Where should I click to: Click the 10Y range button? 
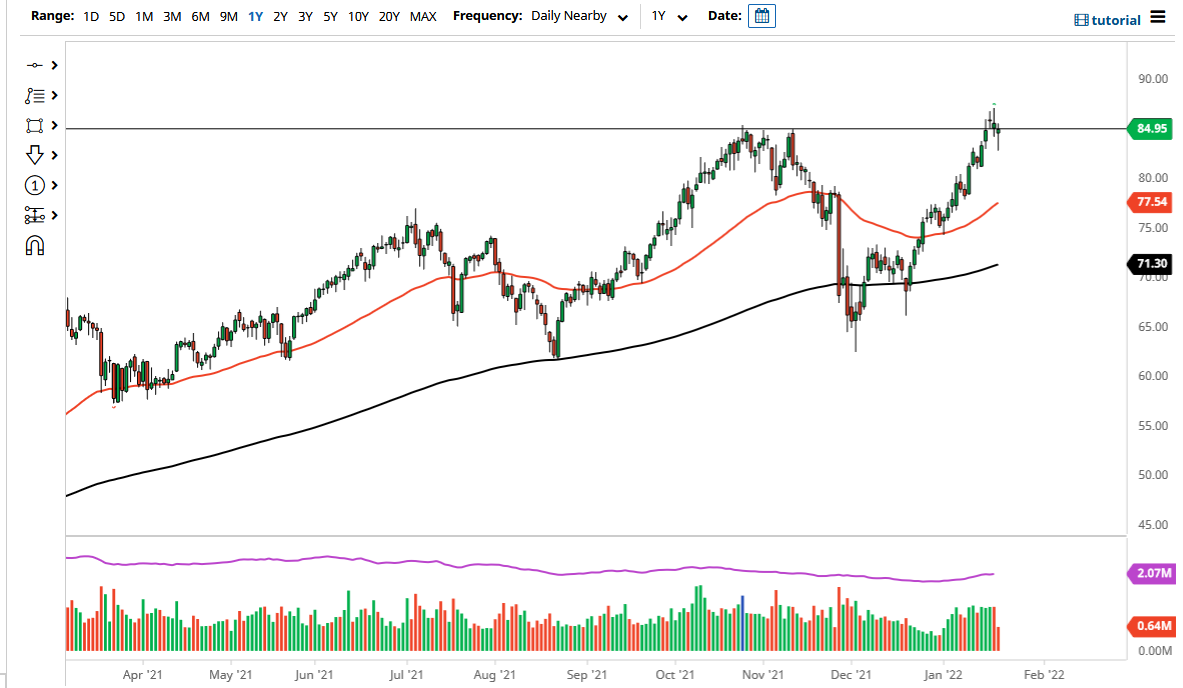(358, 16)
